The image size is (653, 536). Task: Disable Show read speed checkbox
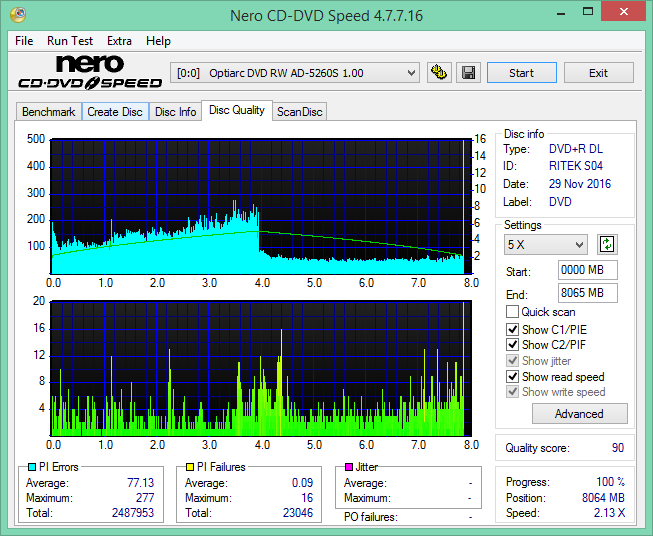tap(512, 376)
